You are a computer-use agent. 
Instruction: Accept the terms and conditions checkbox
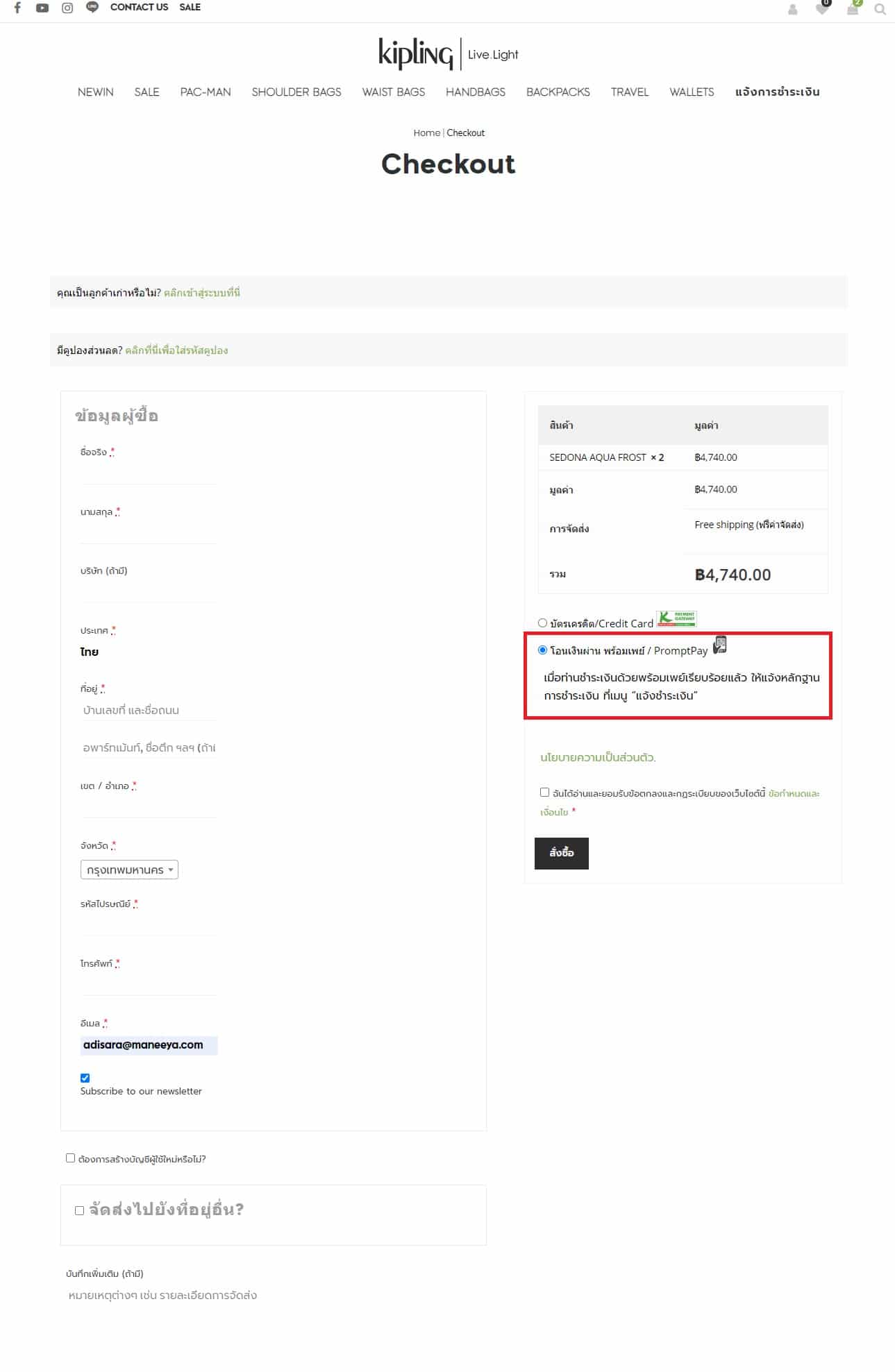(x=545, y=793)
